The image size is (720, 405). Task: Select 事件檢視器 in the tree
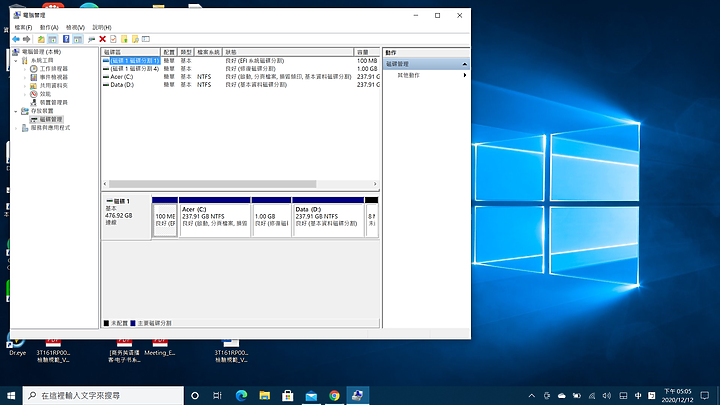point(53,77)
